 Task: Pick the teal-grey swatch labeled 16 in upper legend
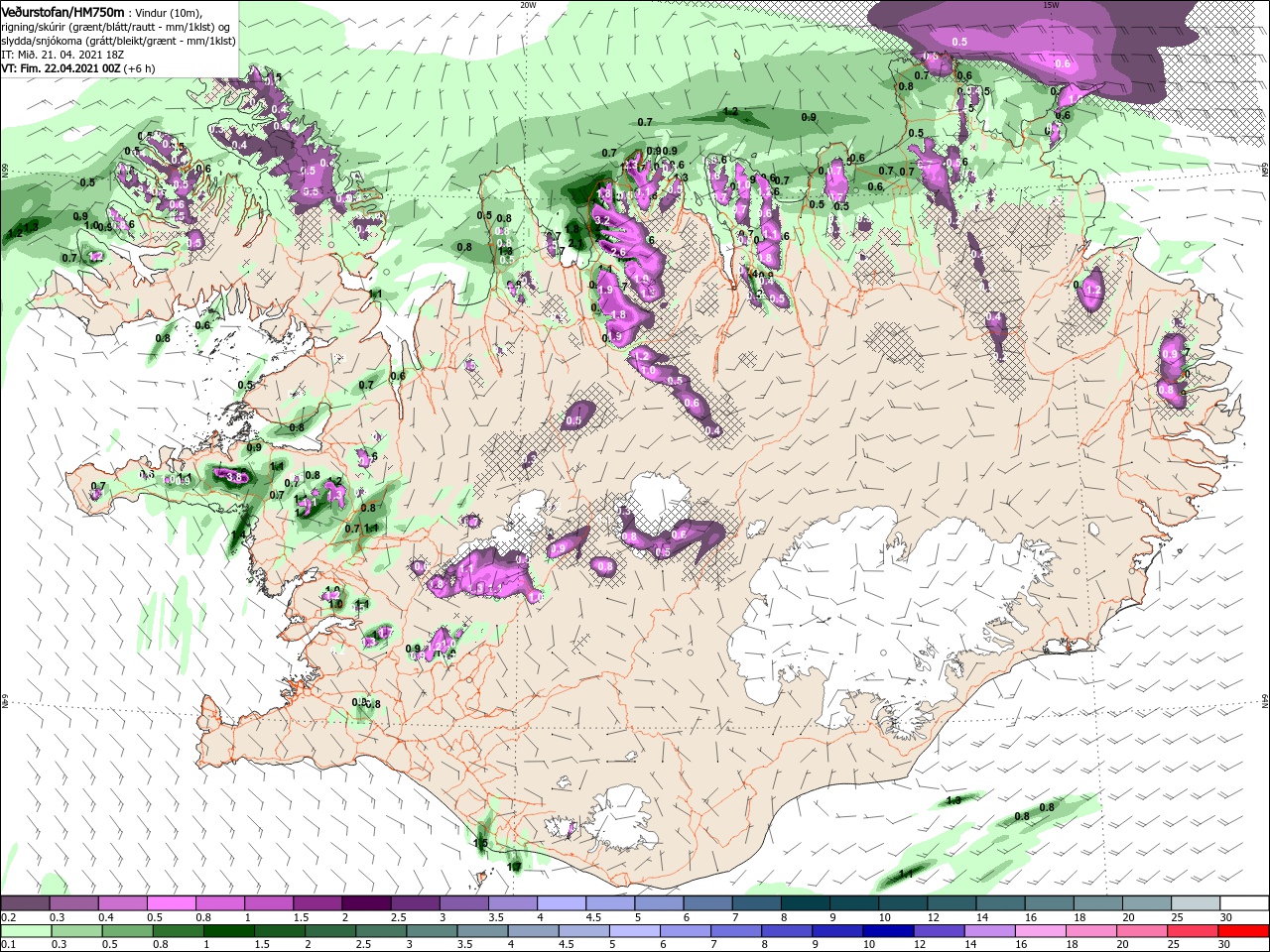coord(1050,904)
